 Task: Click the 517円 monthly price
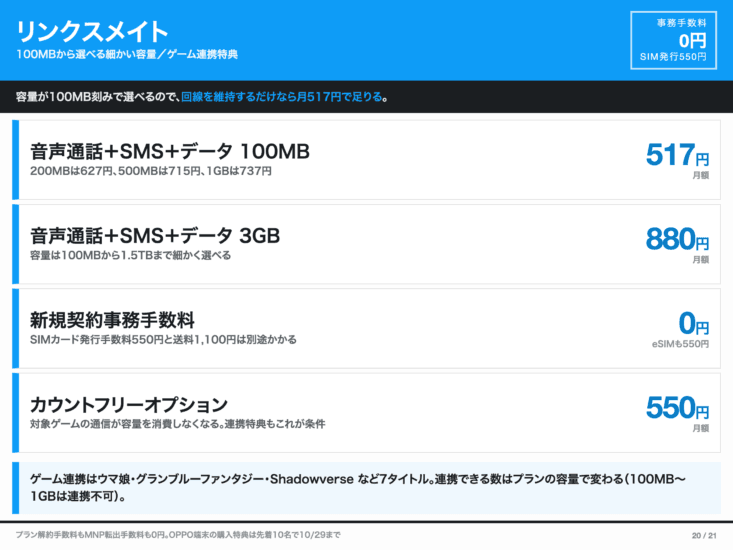(677, 155)
